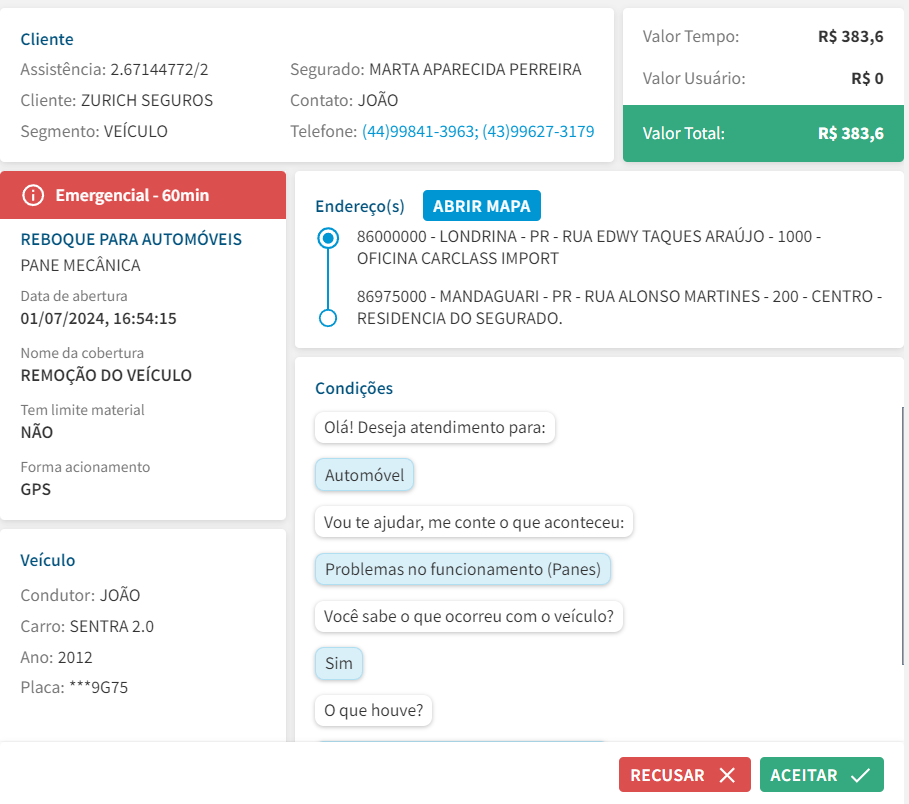Click the Mandaguari Residencia do Segurado address

click(x=619, y=307)
